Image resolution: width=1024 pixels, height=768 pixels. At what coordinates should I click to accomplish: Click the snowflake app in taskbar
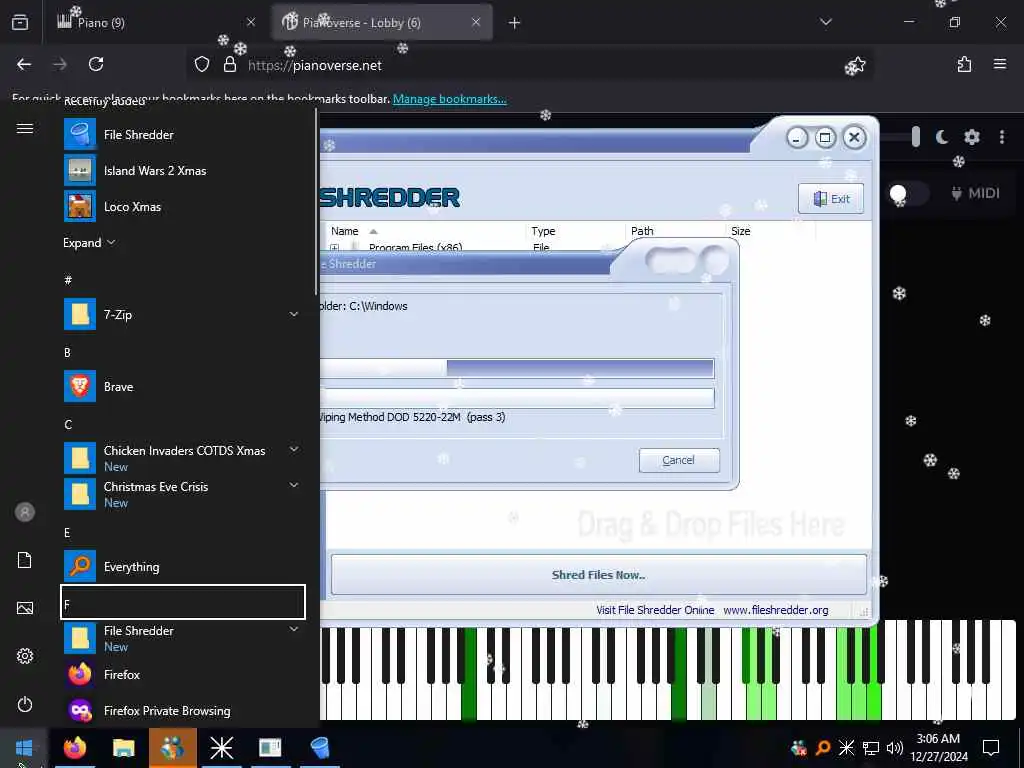click(221, 747)
